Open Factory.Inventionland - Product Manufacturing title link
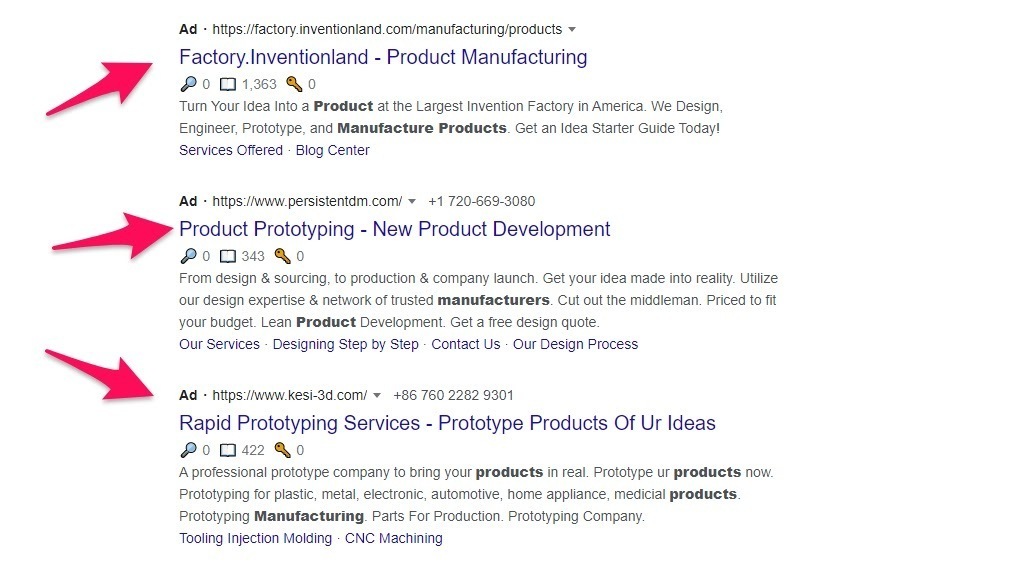The height and width of the screenshot is (582, 1010). tap(383, 57)
